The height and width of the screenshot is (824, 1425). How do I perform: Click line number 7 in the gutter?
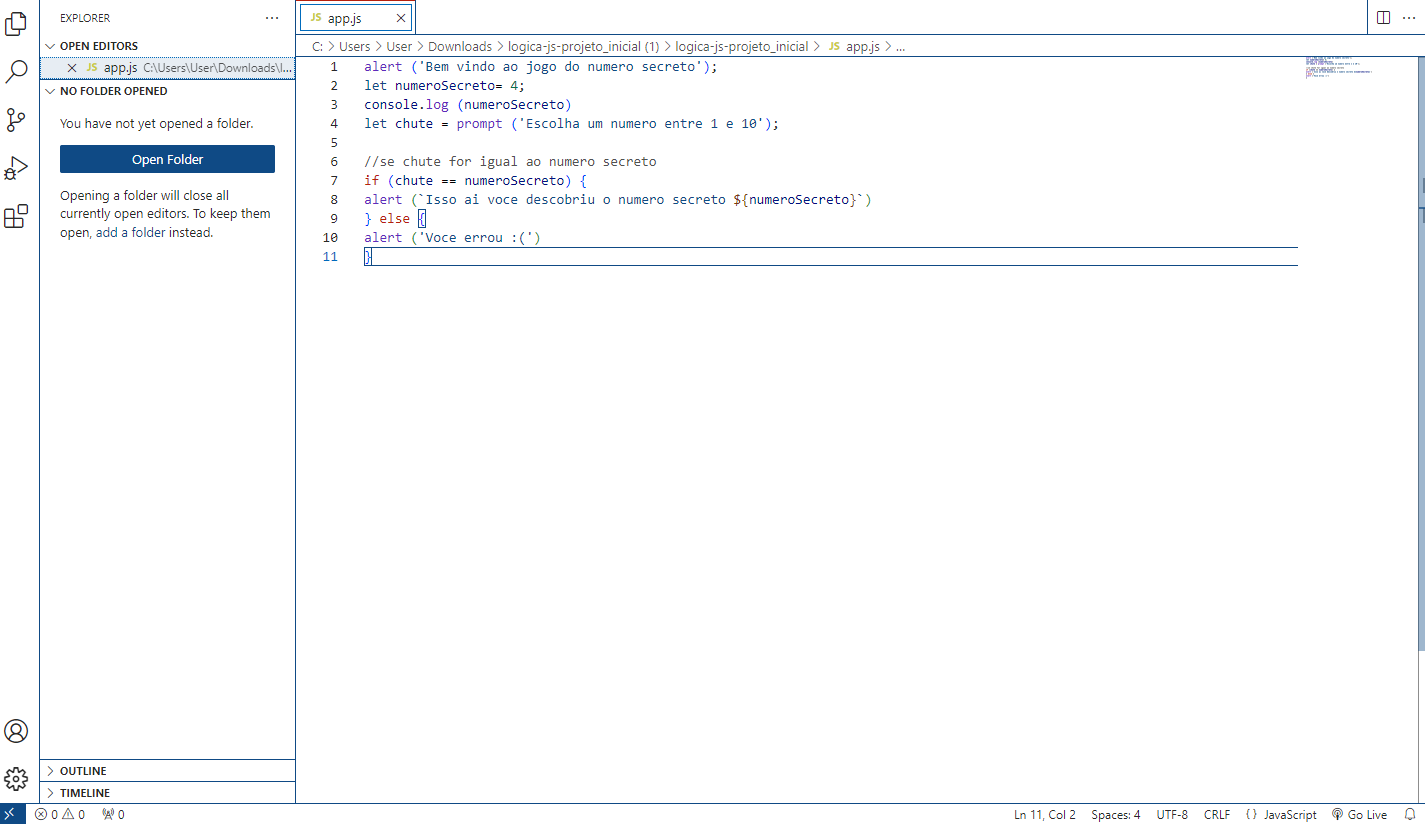(x=334, y=181)
